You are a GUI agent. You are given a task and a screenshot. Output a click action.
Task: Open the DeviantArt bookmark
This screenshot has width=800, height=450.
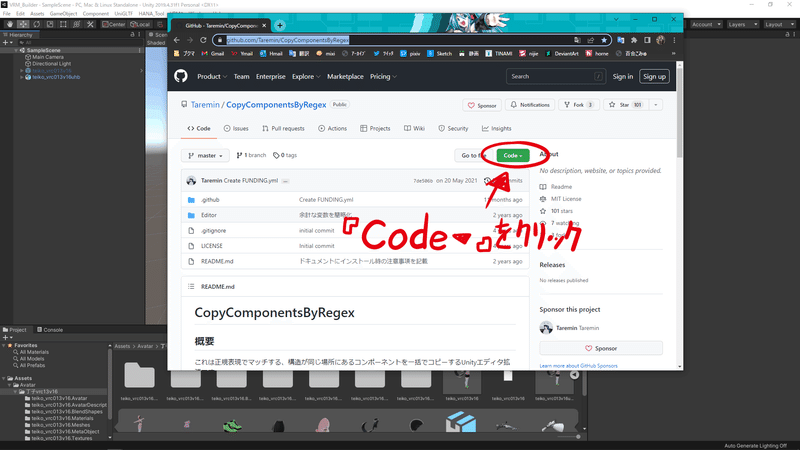[562, 53]
